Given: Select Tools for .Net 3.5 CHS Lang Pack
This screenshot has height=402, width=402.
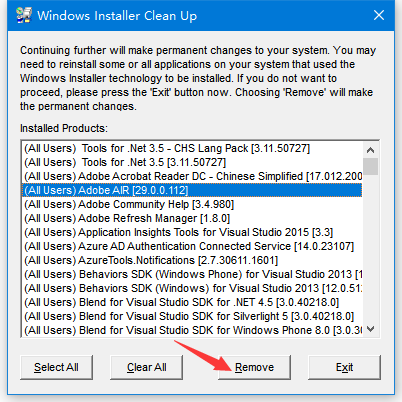Looking at the screenshot, I should tap(192, 148).
